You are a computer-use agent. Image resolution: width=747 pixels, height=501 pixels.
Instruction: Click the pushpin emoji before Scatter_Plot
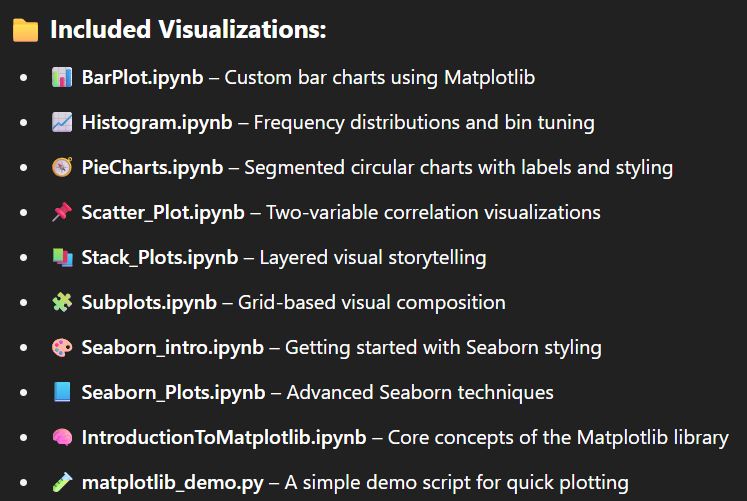[x=62, y=213]
